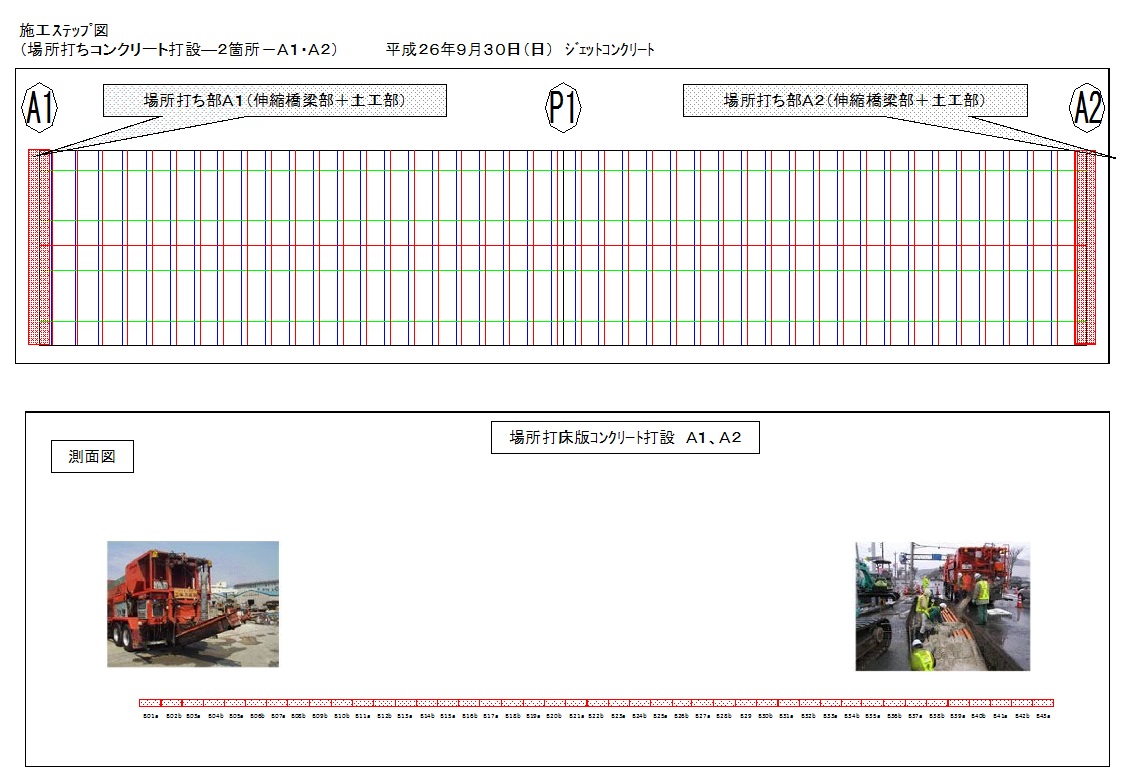Select the hatched A2 cast-in-place area in plan
This screenshot has width=1129, height=781.
(1085, 247)
